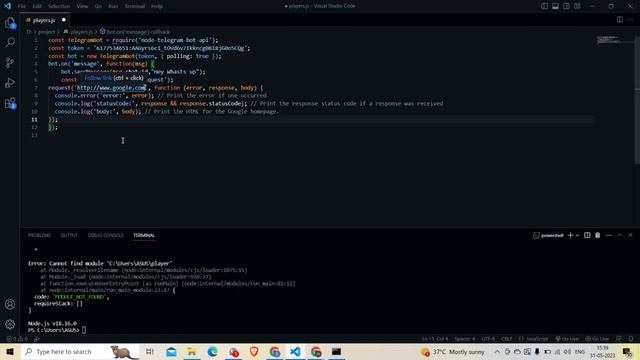Open the players.js breadcrumb dropdown
The height and width of the screenshot is (360, 640).
tap(78, 32)
